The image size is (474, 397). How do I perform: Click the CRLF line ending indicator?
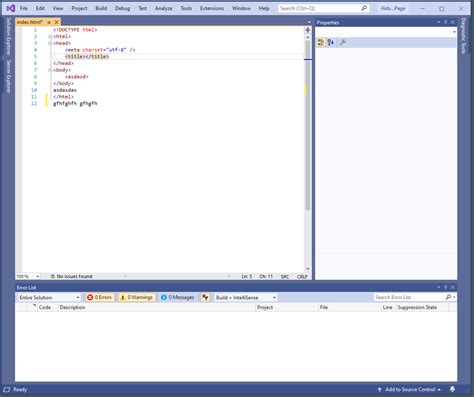[x=302, y=277]
